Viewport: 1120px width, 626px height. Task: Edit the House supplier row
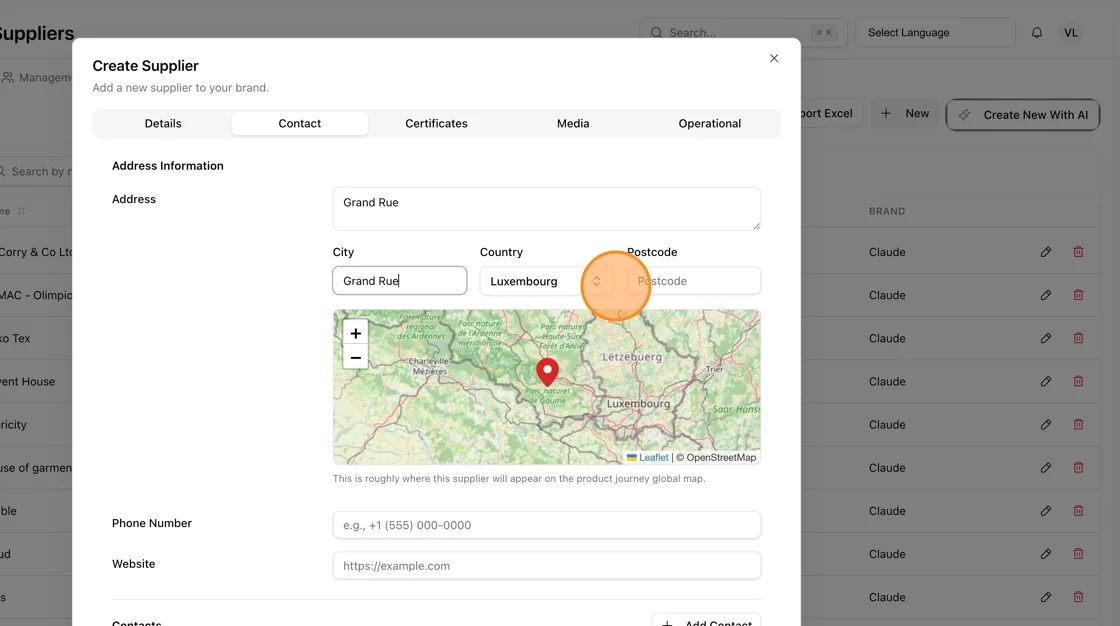(1046, 382)
